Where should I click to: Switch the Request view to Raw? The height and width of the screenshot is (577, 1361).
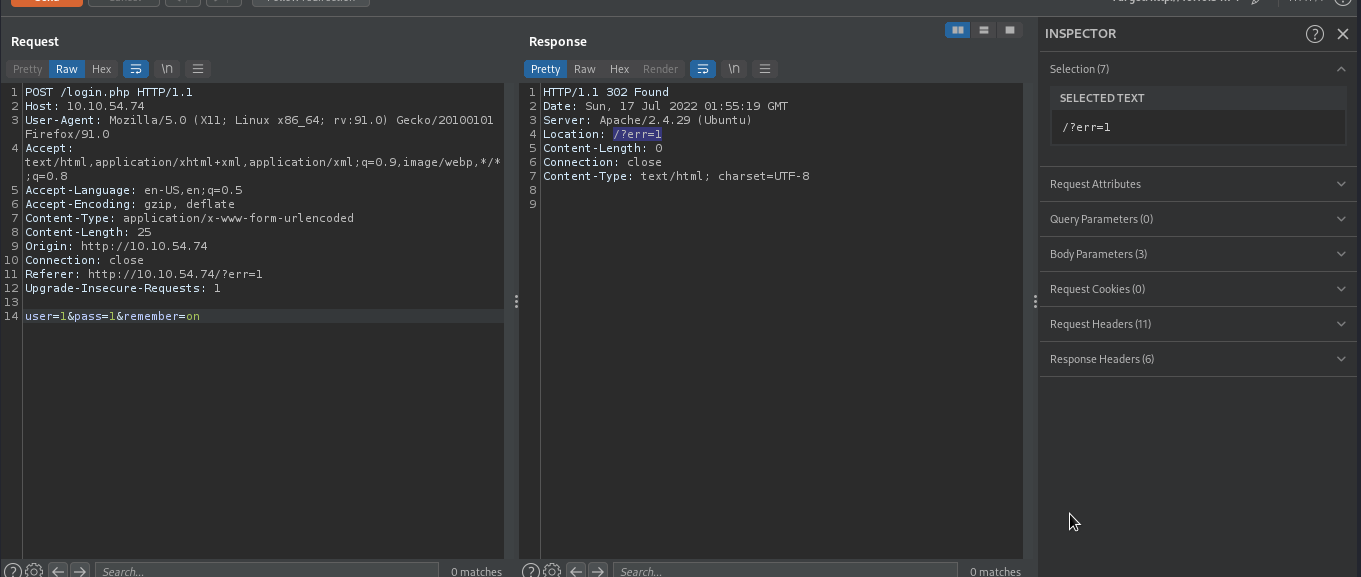(67, 69)
